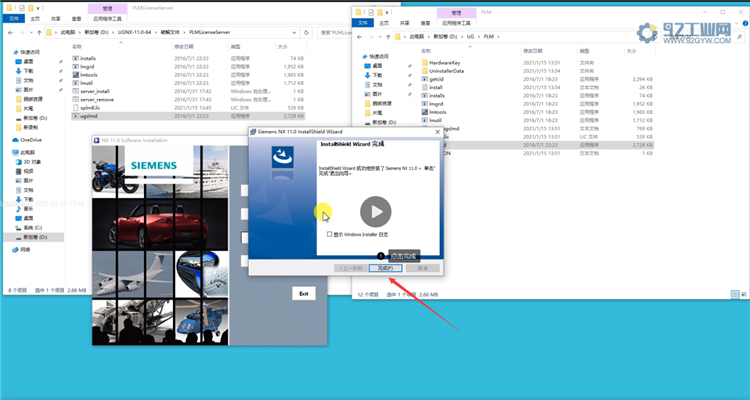
Task: Open the 文件 tab in PLMLicenseServer window
Action: (x=14, y=19)
